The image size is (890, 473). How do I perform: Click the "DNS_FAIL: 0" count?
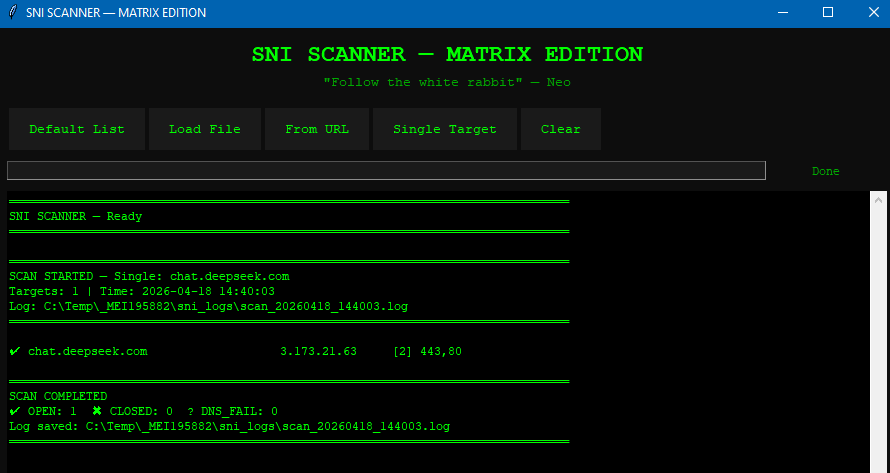tap(240, 411)
